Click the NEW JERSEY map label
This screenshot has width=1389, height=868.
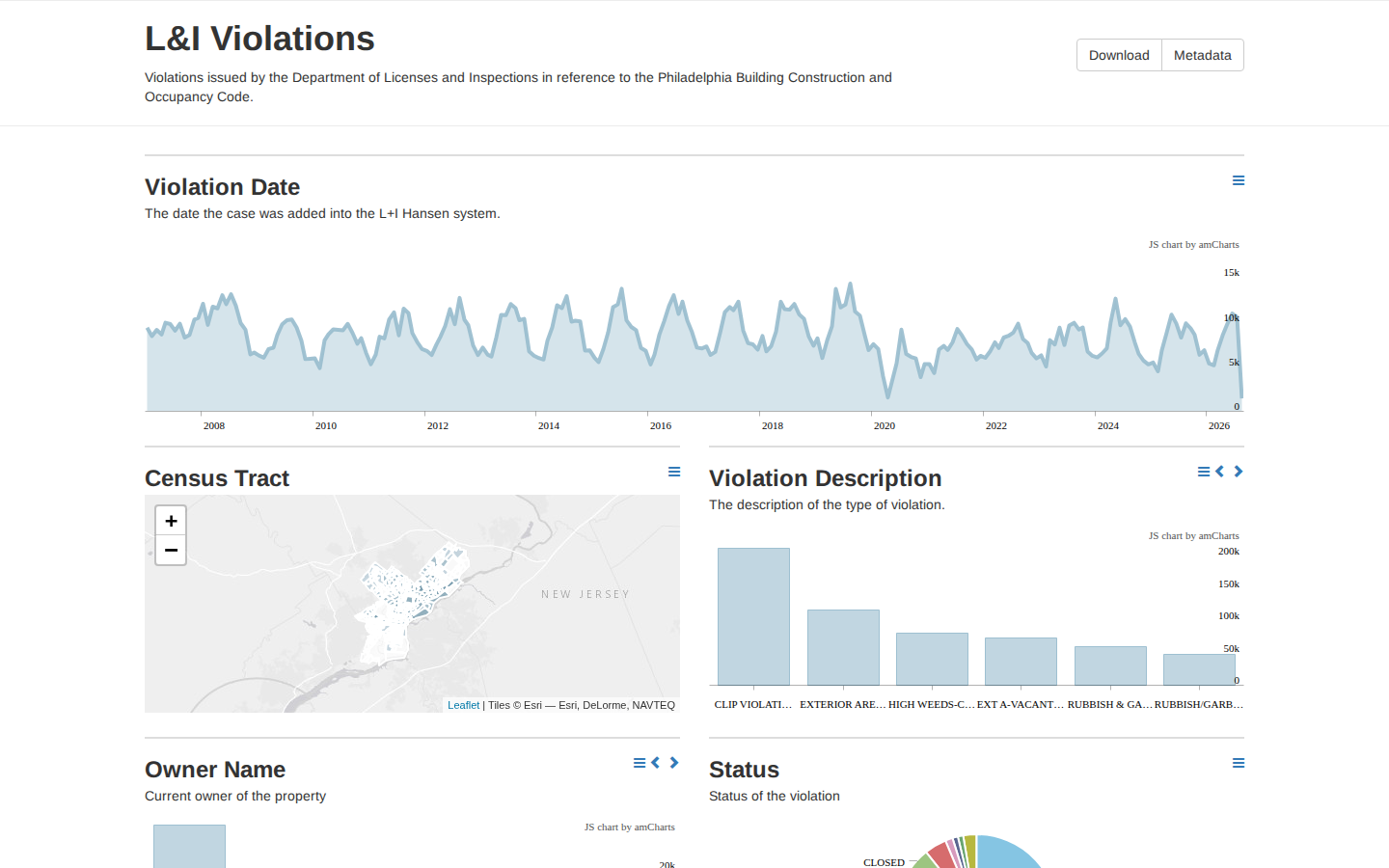[x=586, y=594]
